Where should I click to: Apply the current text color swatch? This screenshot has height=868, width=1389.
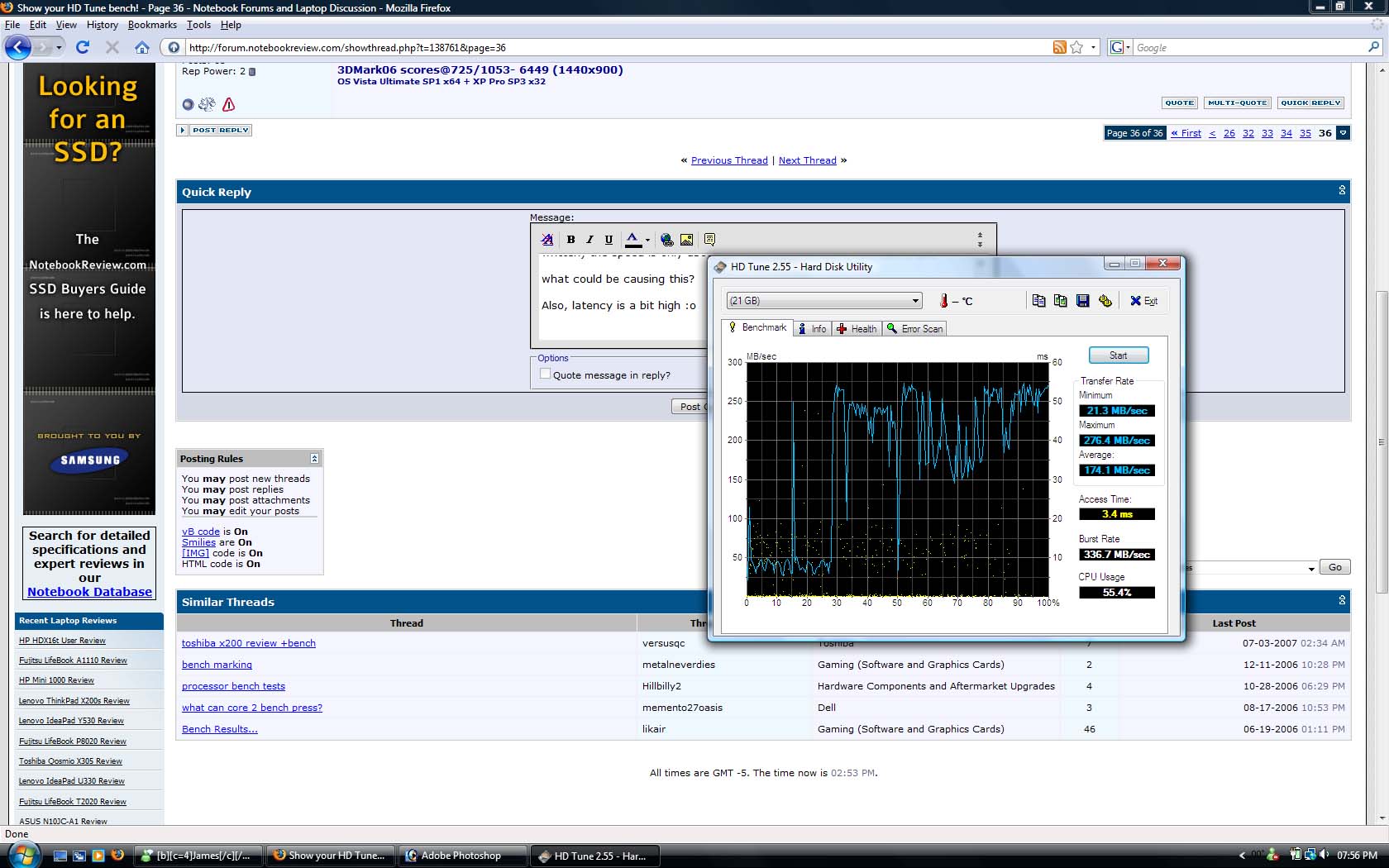pos(632,240)
